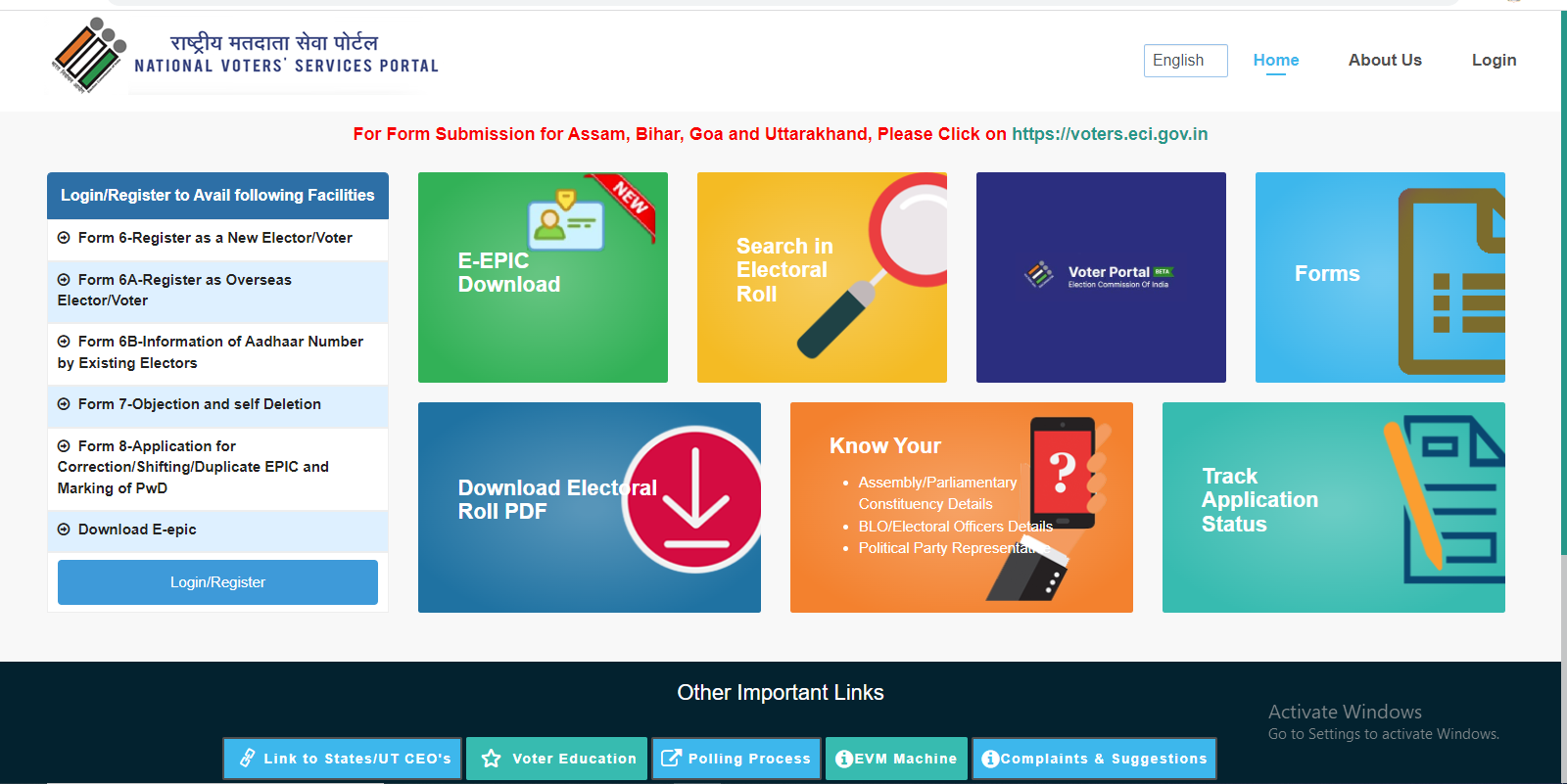
Task: Open Form 6A-Register as Overseas Elector
Action: tap(217, 291)
